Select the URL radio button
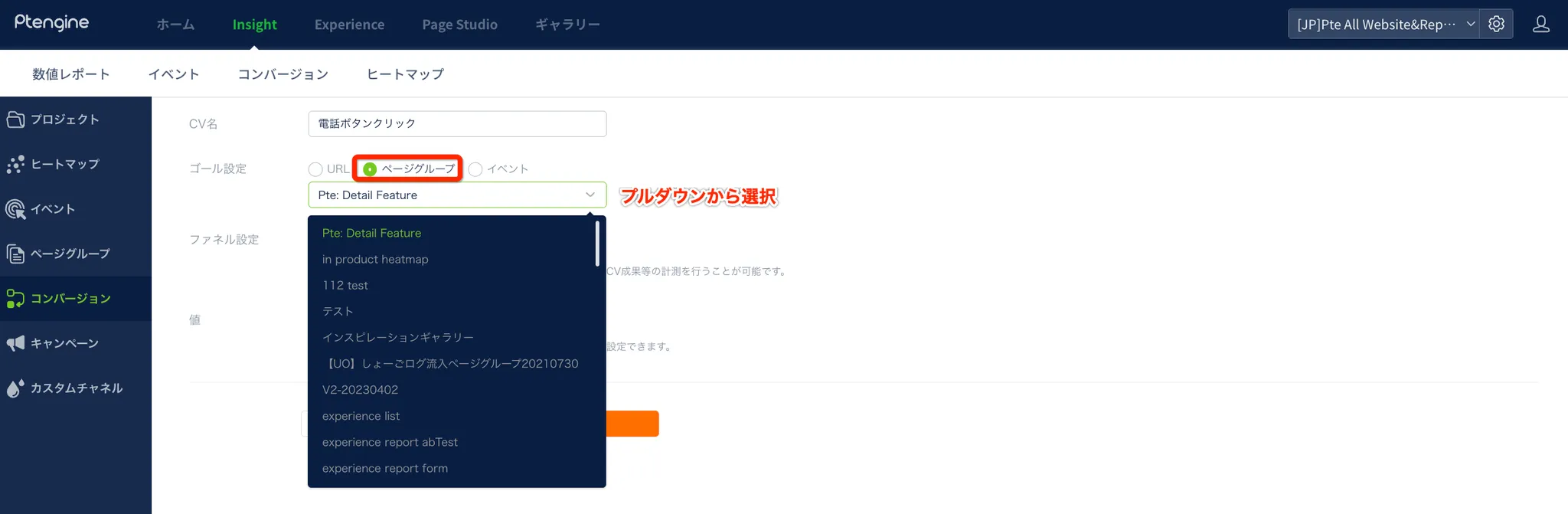The height and width of the screenshot is (514, 1568). [x=315, y=169]
